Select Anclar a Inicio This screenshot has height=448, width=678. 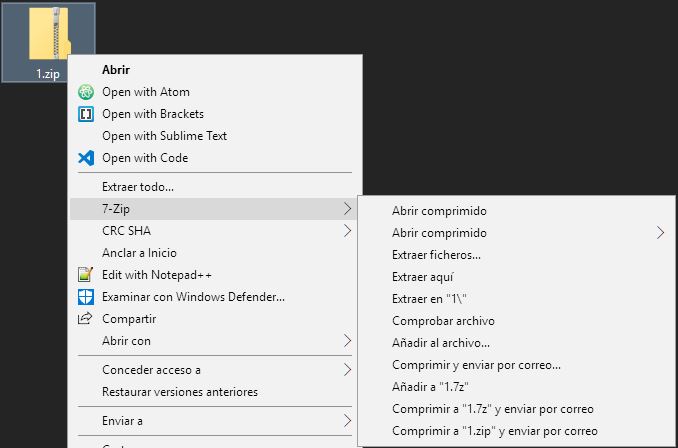click(215, 253)
